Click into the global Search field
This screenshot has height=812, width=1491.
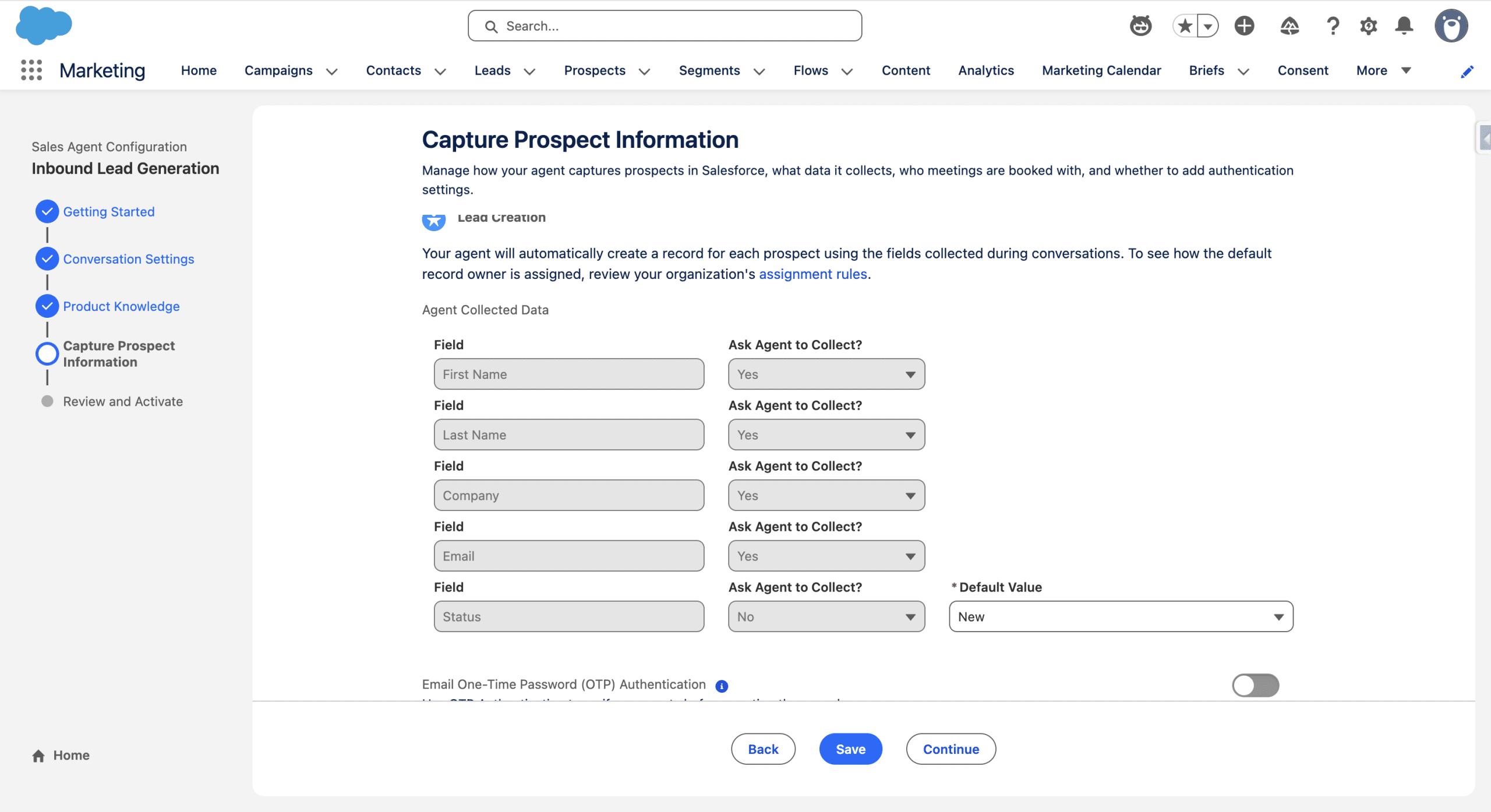[x=664, y=26]
